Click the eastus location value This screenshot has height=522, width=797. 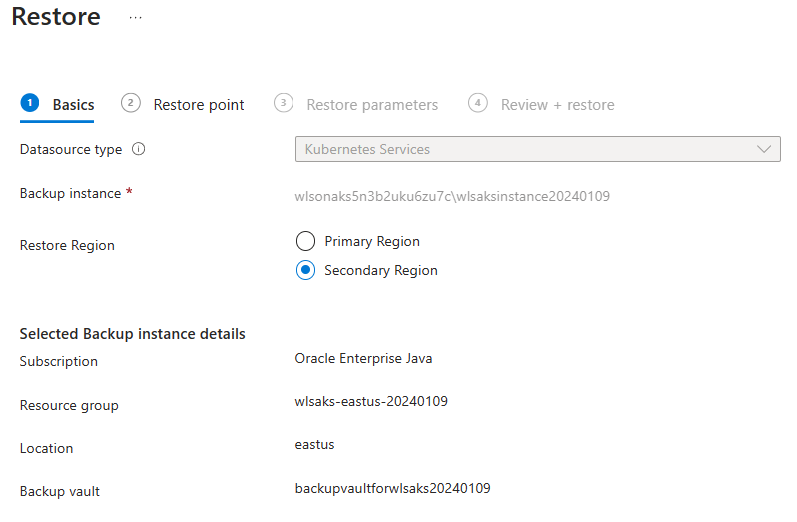pyautogui.click(x=314, y=444)
